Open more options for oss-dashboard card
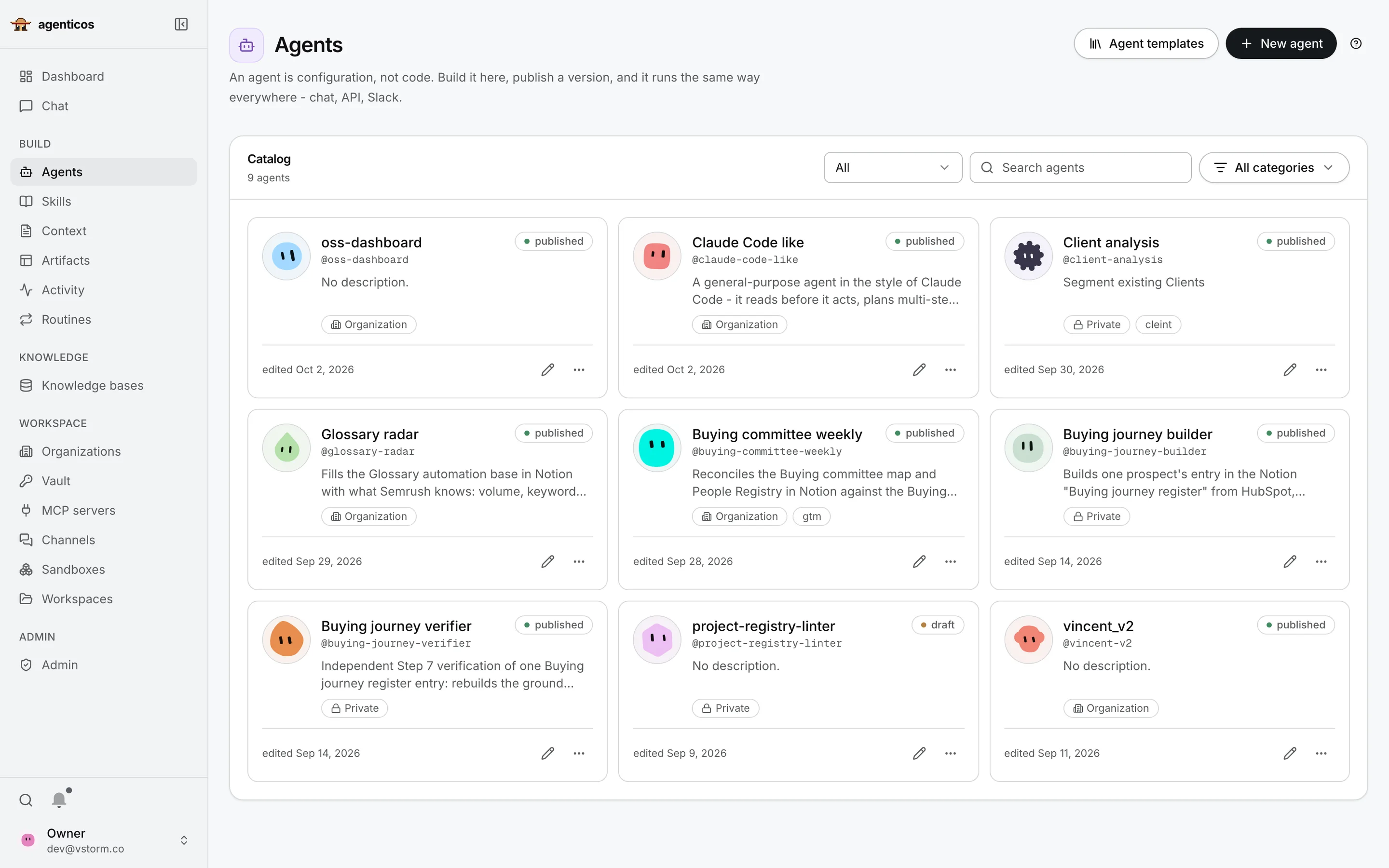 point(579,370)
